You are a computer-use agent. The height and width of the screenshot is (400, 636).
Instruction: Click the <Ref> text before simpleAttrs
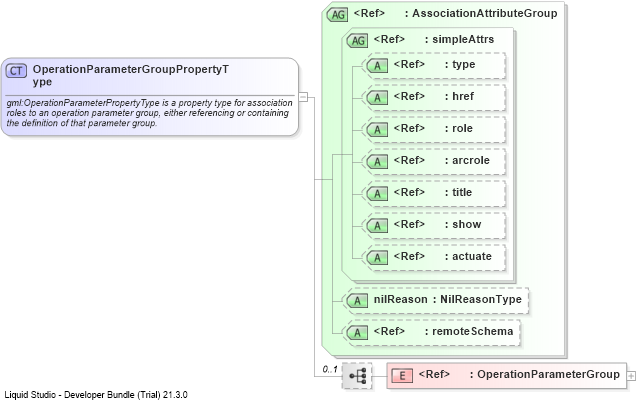[389, 39]
